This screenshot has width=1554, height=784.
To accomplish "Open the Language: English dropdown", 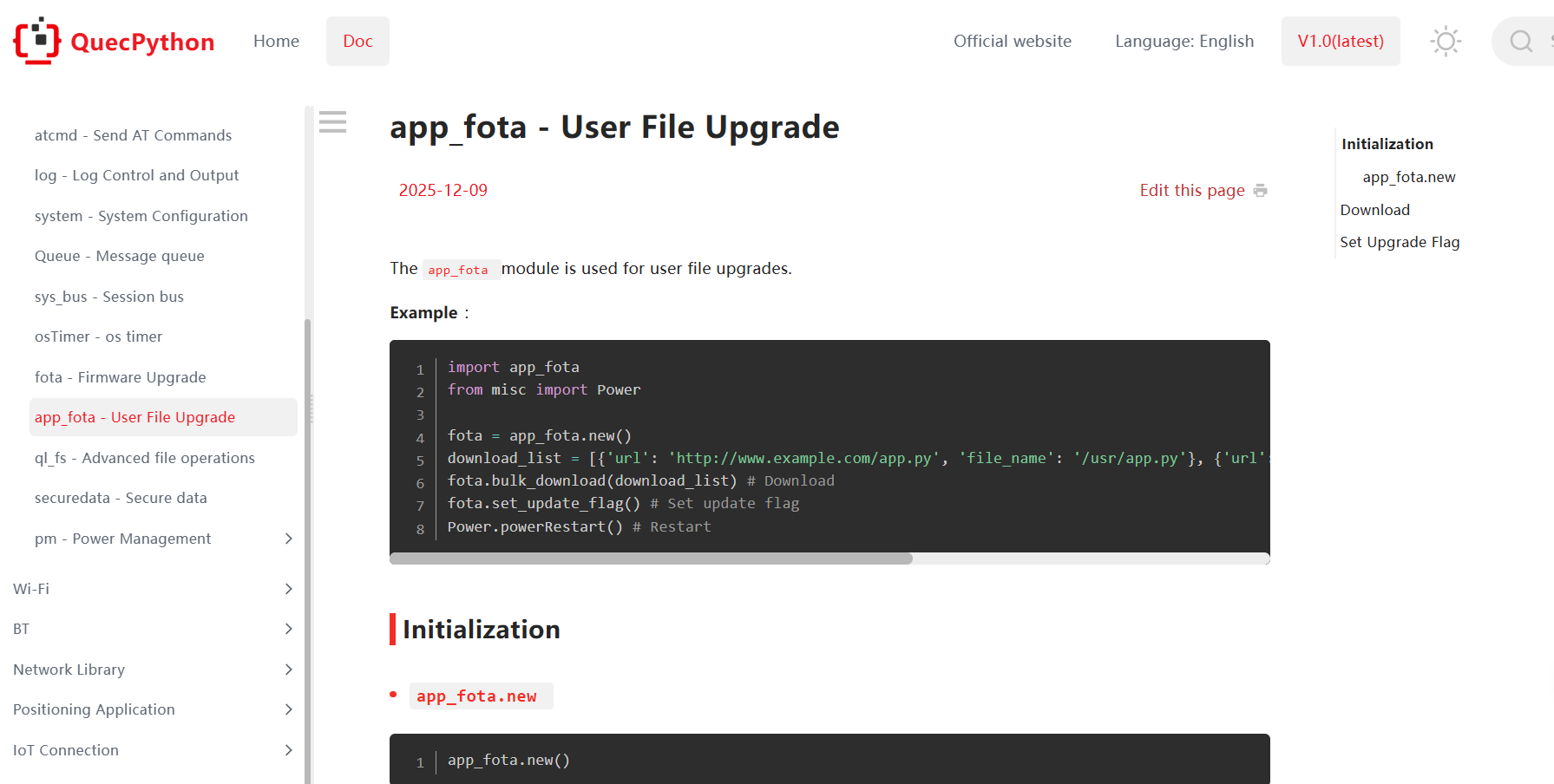I will (1184, 41).
